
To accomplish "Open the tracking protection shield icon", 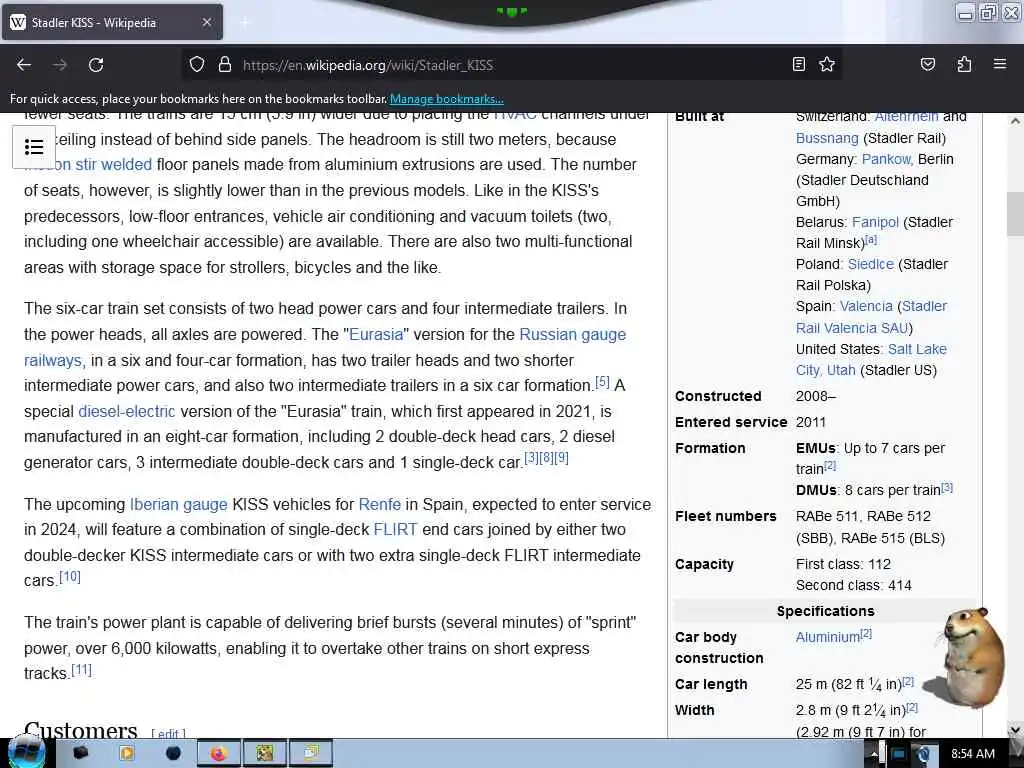I will (197, 65).
